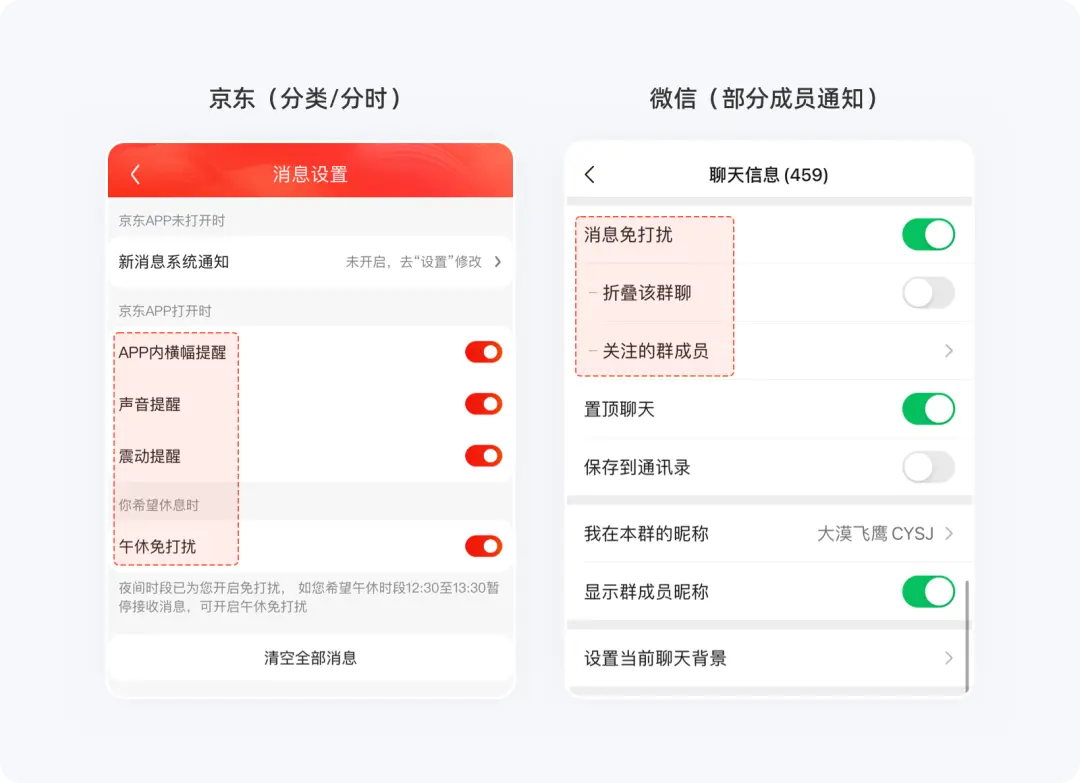Select 大漠飞鹰 CYSJ nickname value
This screenshot has height=783, width=1080.
(875, 534)
